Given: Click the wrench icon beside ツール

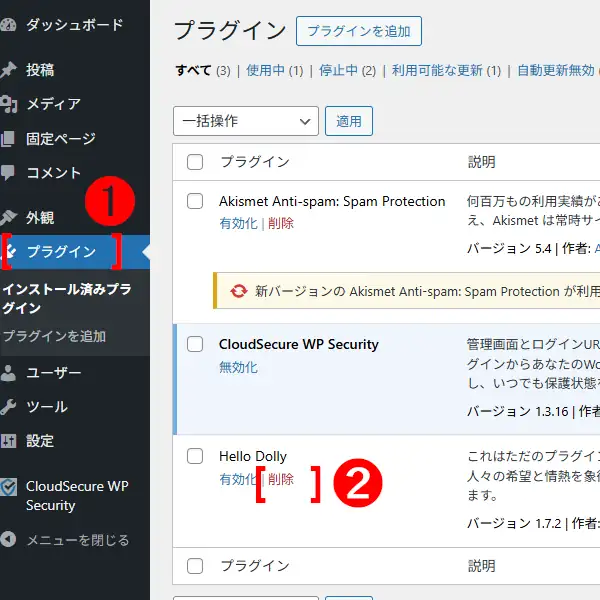Looking at the screenshot, I should pos(8,407).
